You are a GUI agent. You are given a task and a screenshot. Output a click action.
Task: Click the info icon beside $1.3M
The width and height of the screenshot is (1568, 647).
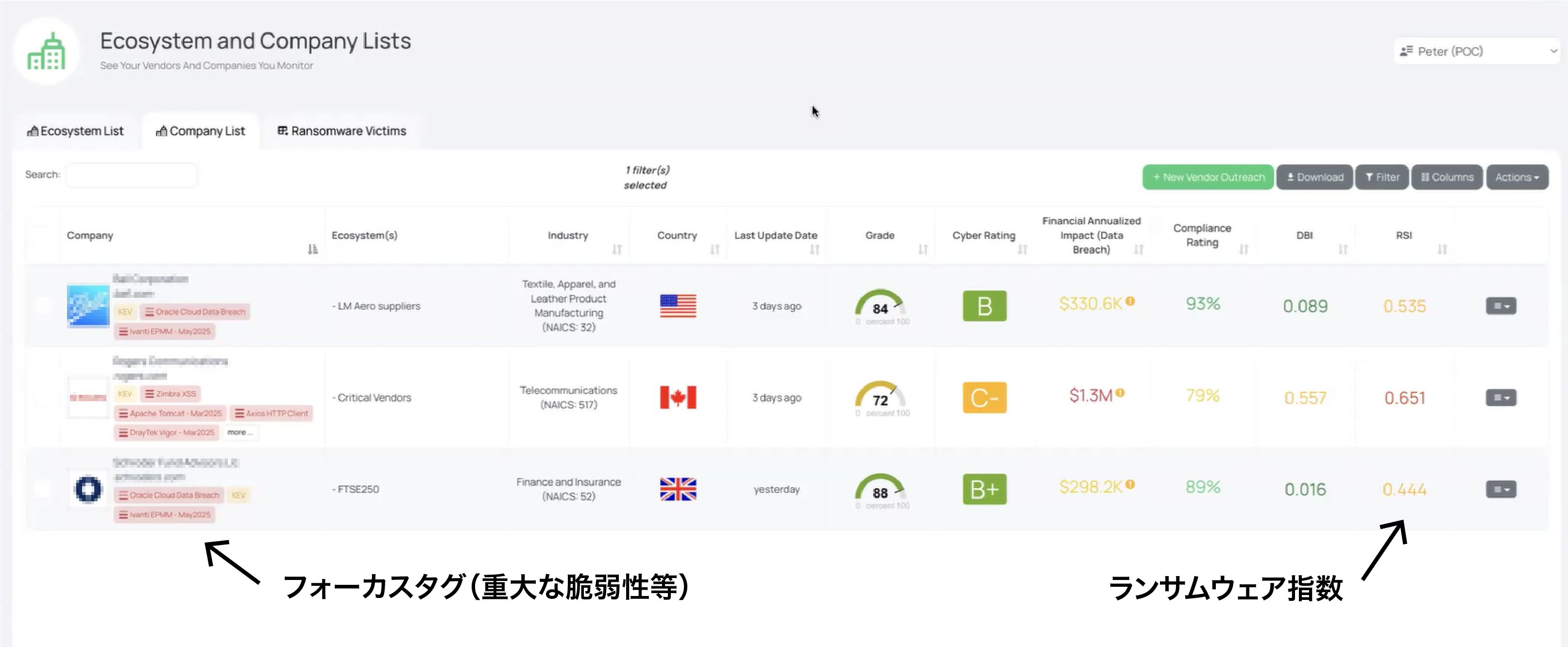pos(1120,393)
